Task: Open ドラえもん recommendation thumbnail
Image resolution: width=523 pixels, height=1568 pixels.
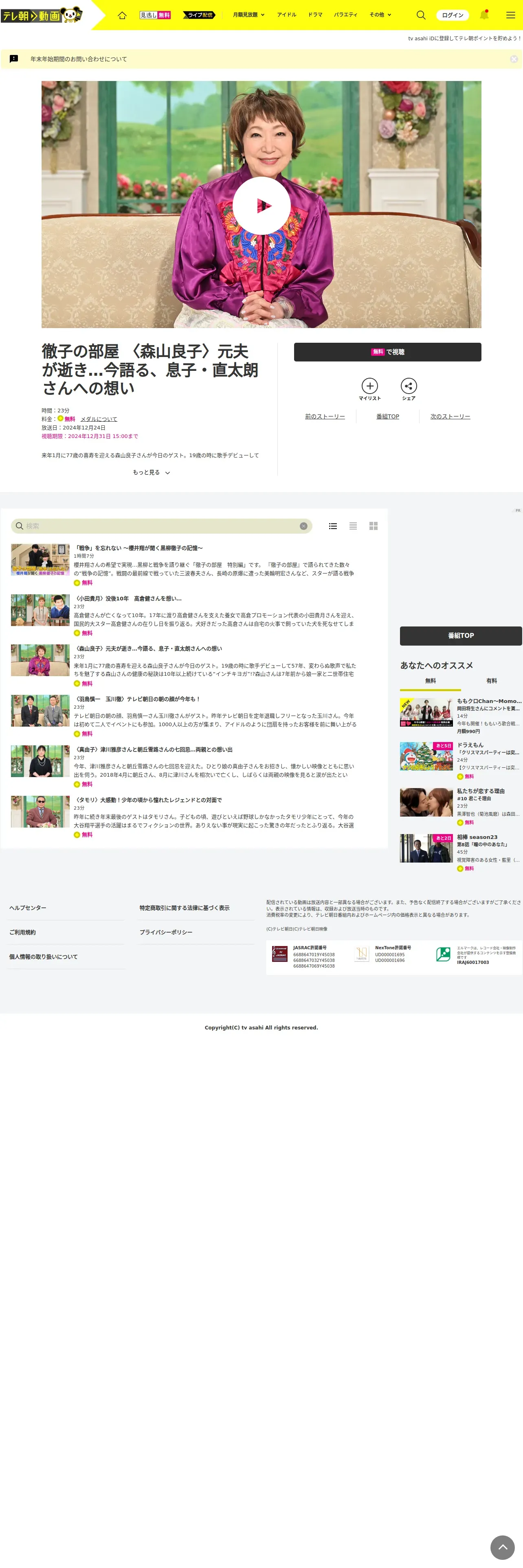Action: pyautogui.click(x=426, y=757)
